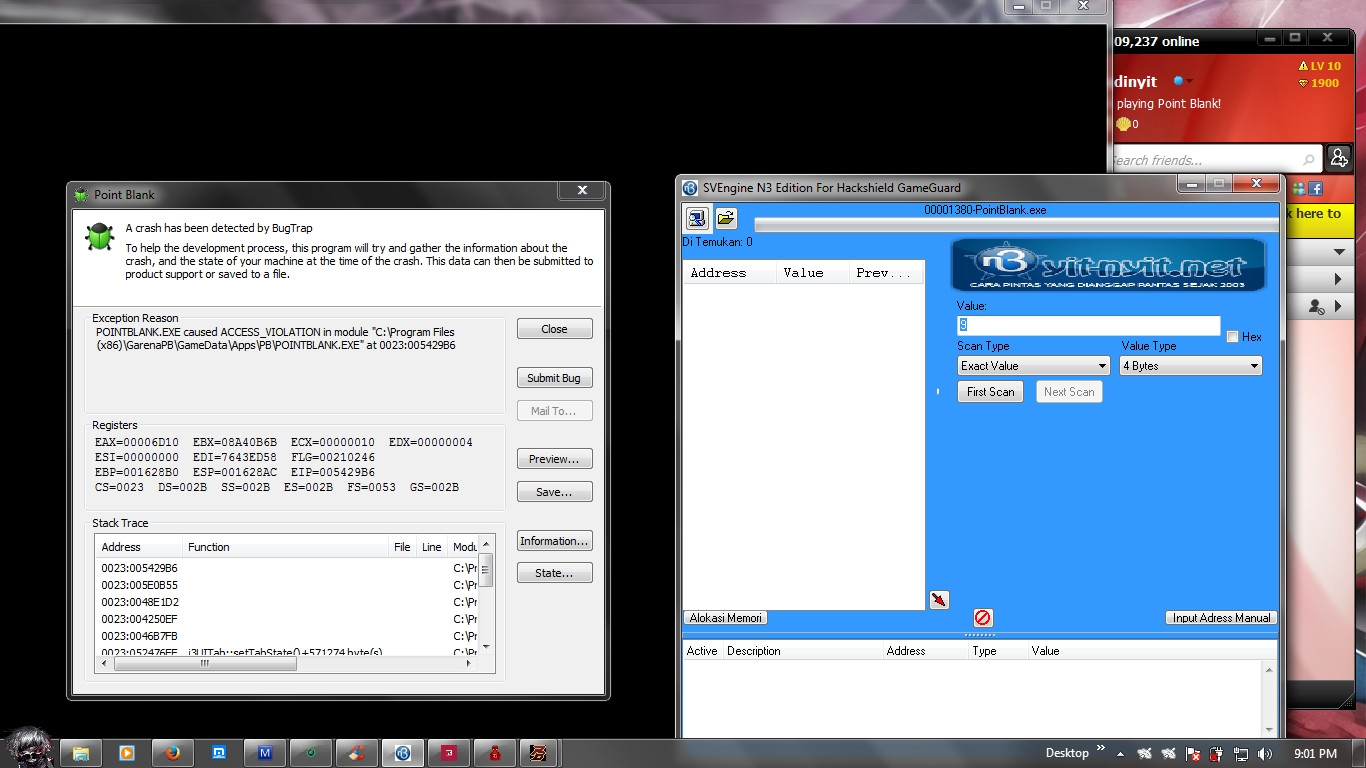Switch to SVEngine taskbar icon
Image resolution: width=1366 pixels, height=768 pixels.
click(403, 753)
